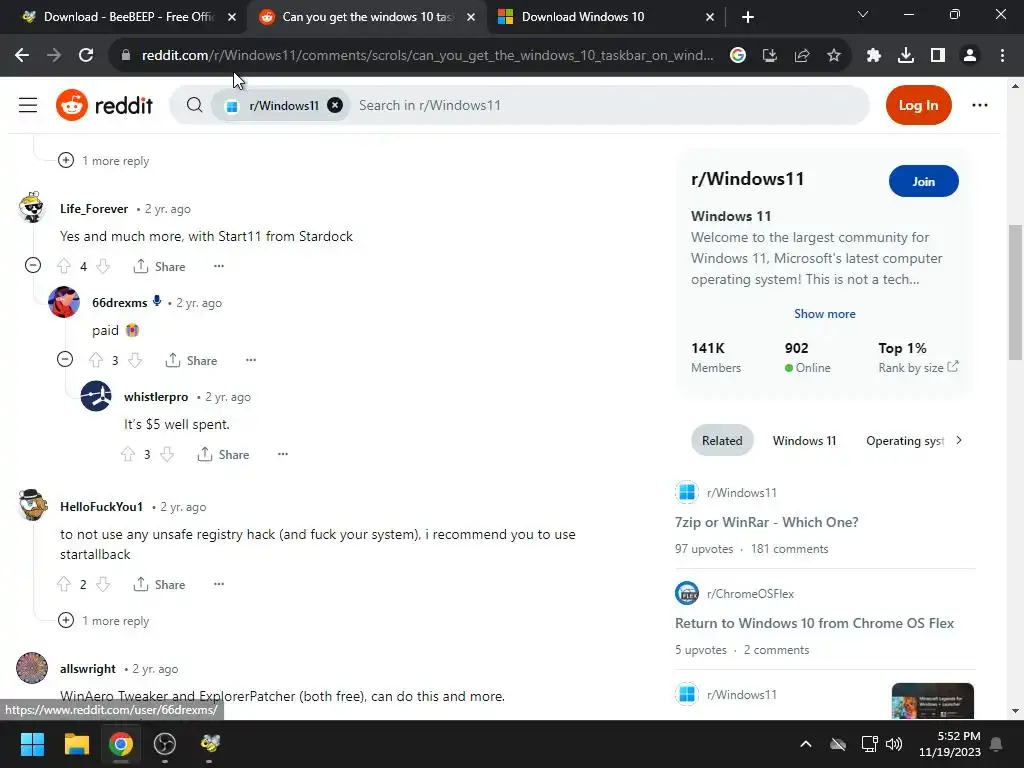Open '7zip or WinRar - Which One?' post
Image resolution: width=1024 pixels, height=768 pixels.
[766, 522]
